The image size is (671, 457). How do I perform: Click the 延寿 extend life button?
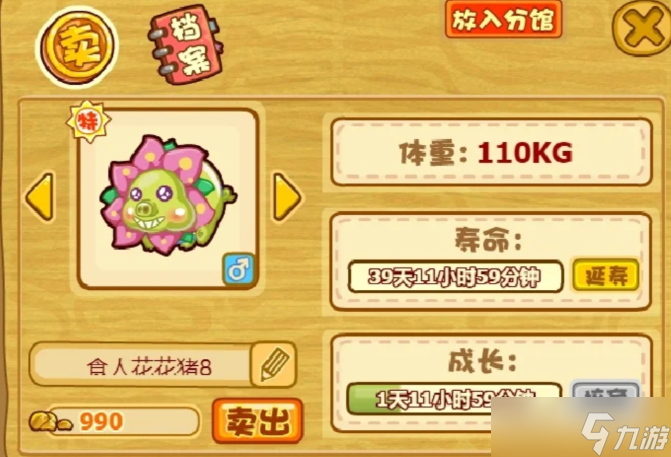pos(606,275)
